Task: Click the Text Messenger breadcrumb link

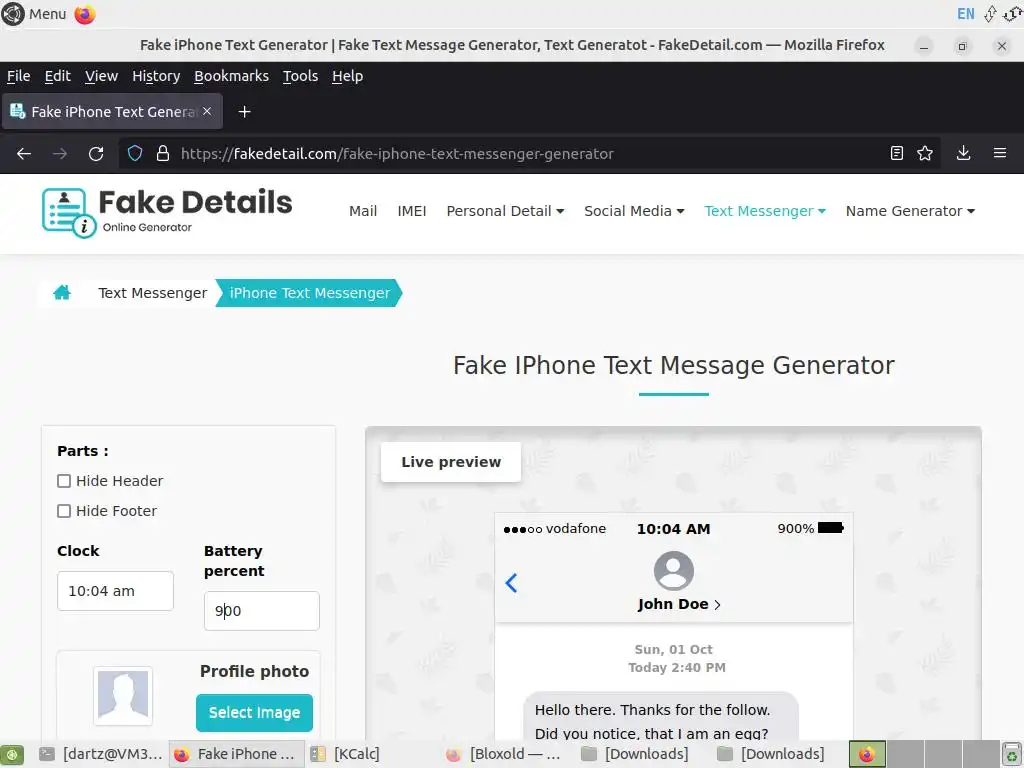Action: coord(152,293)
